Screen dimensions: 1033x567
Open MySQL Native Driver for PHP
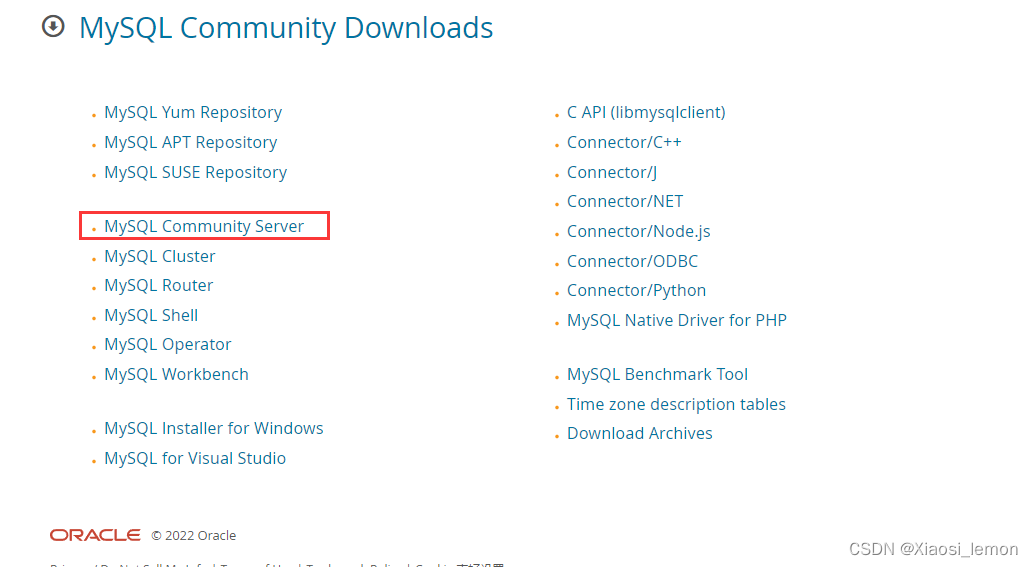[x=677, y=320]
